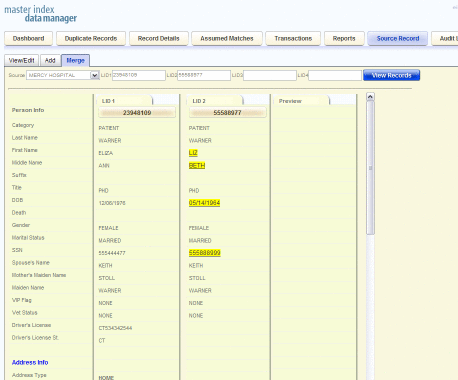
Task: Click the scroll up arrow
Action: [370, 97]
